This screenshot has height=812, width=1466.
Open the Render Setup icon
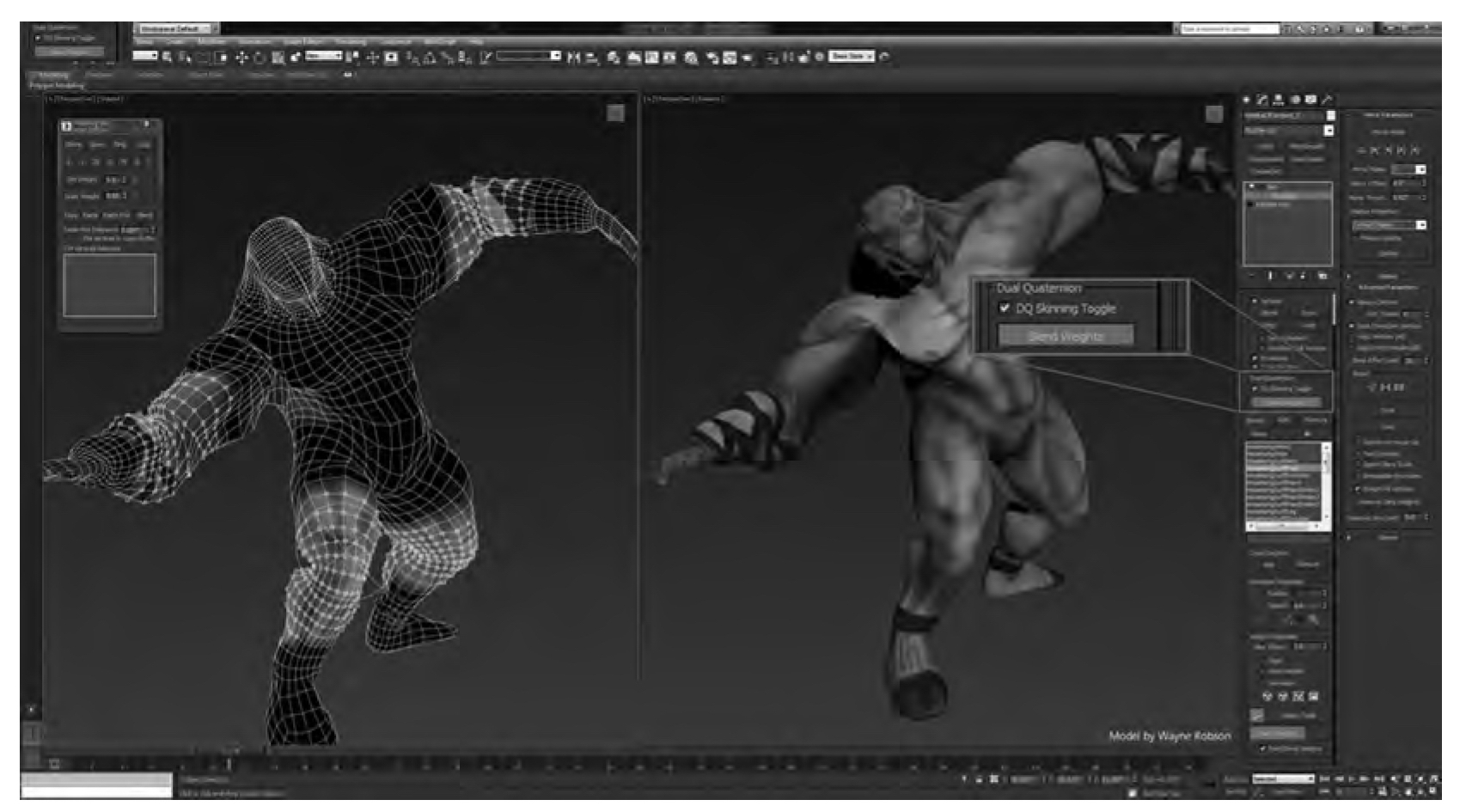[712, 58]
